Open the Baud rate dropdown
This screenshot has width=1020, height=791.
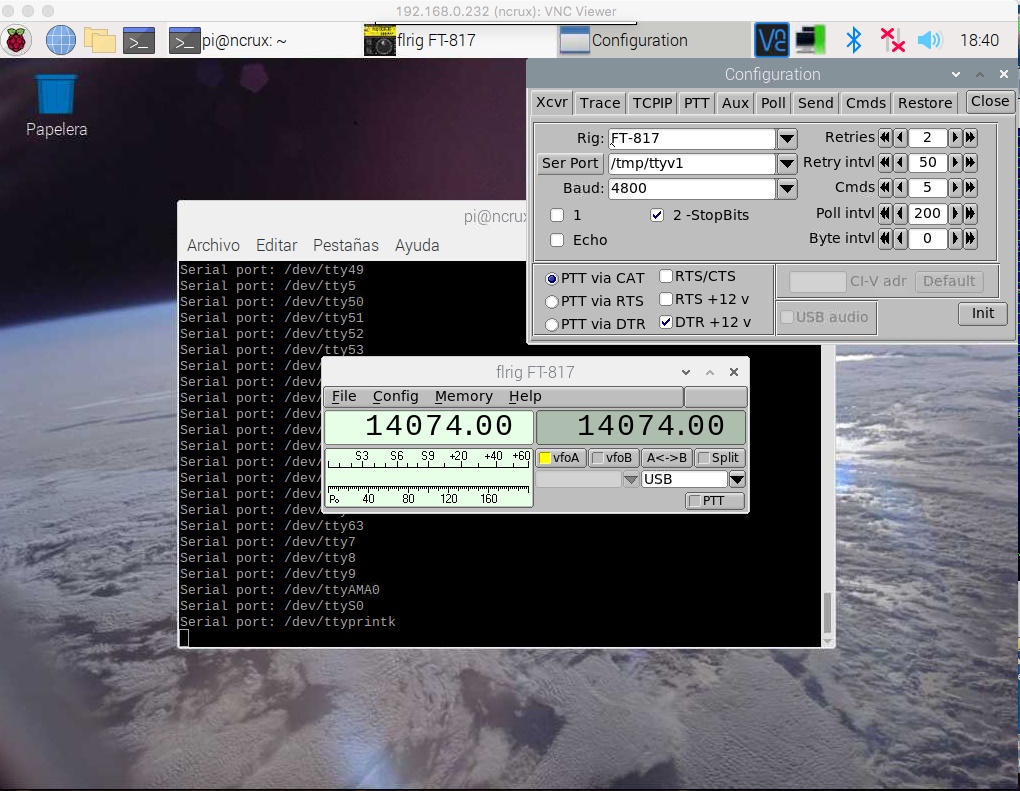coord(787,189)
